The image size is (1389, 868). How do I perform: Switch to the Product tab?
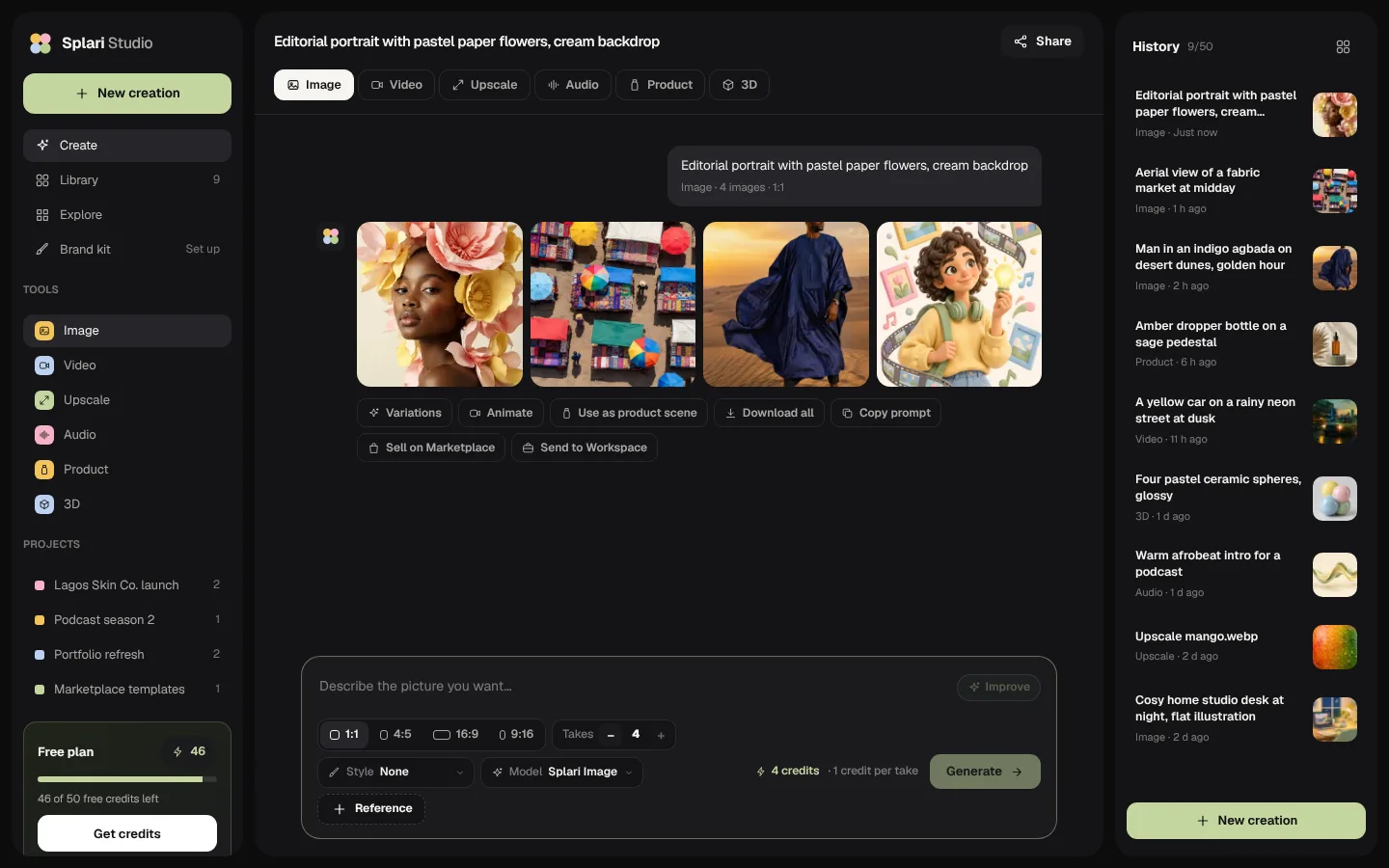(661, 85)
